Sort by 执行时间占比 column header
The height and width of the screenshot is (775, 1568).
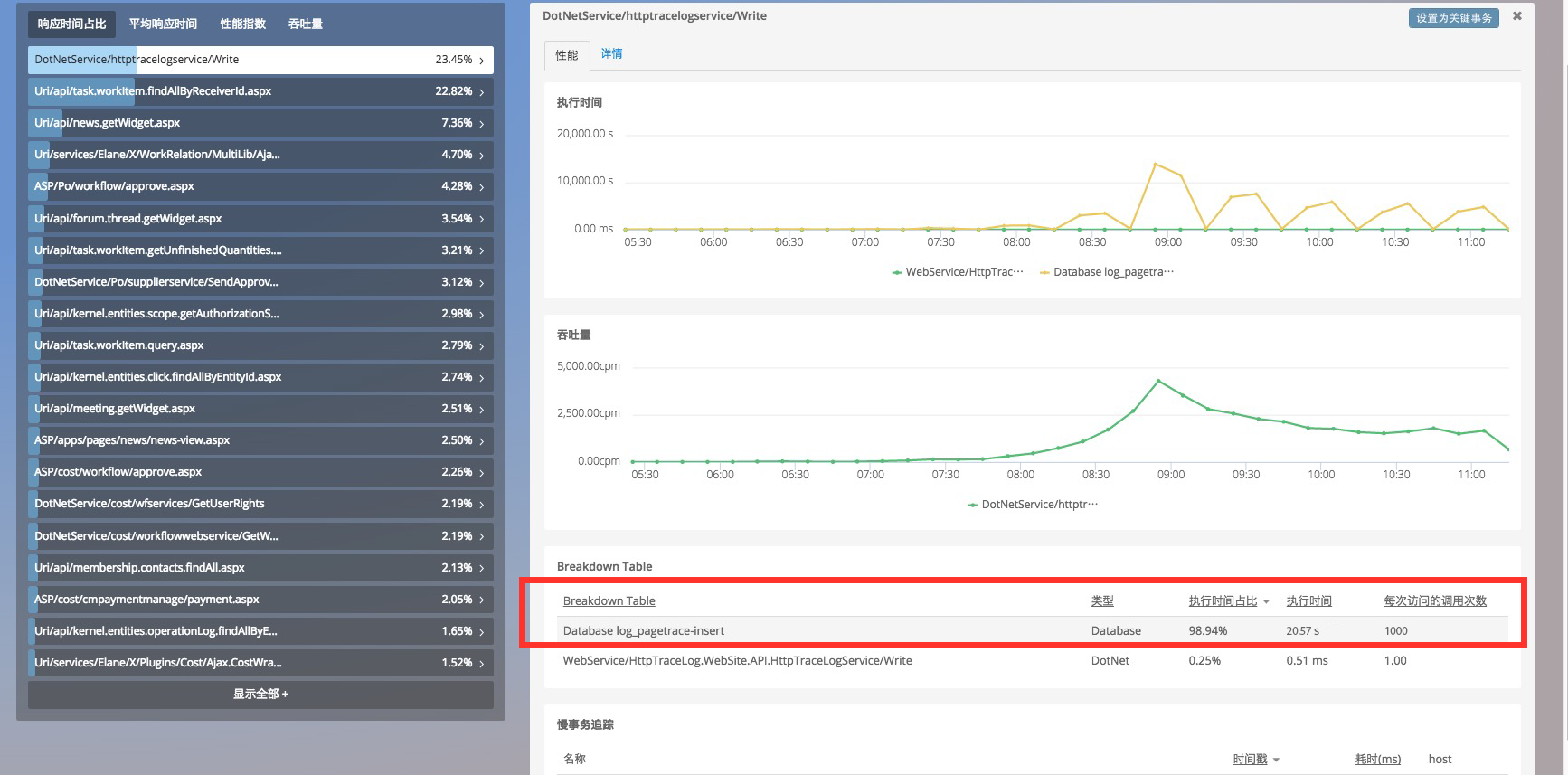click(x=1223, y=601)
